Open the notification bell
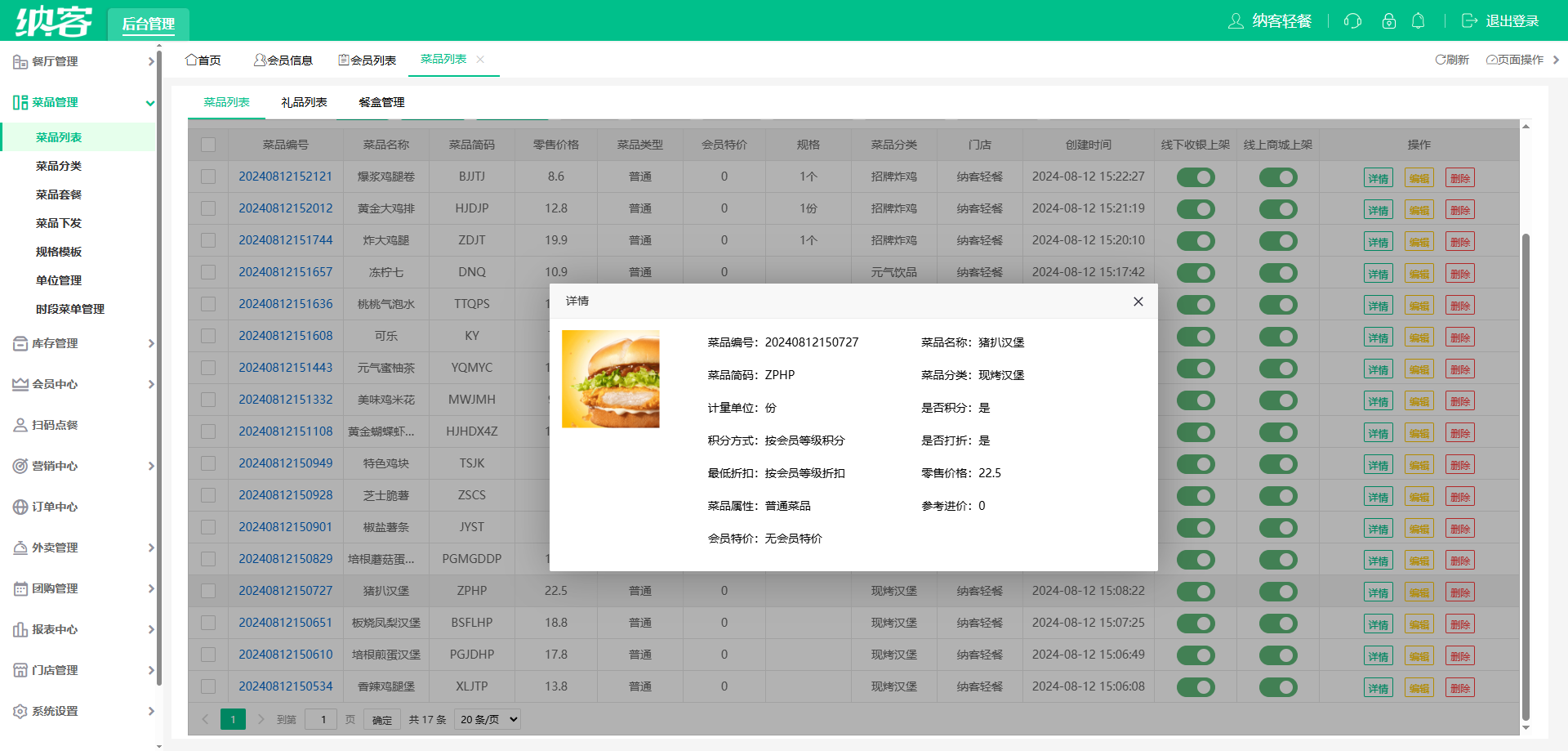Screen dimensions: 1568x751 pyautogui.click(x=1419, y=21)
